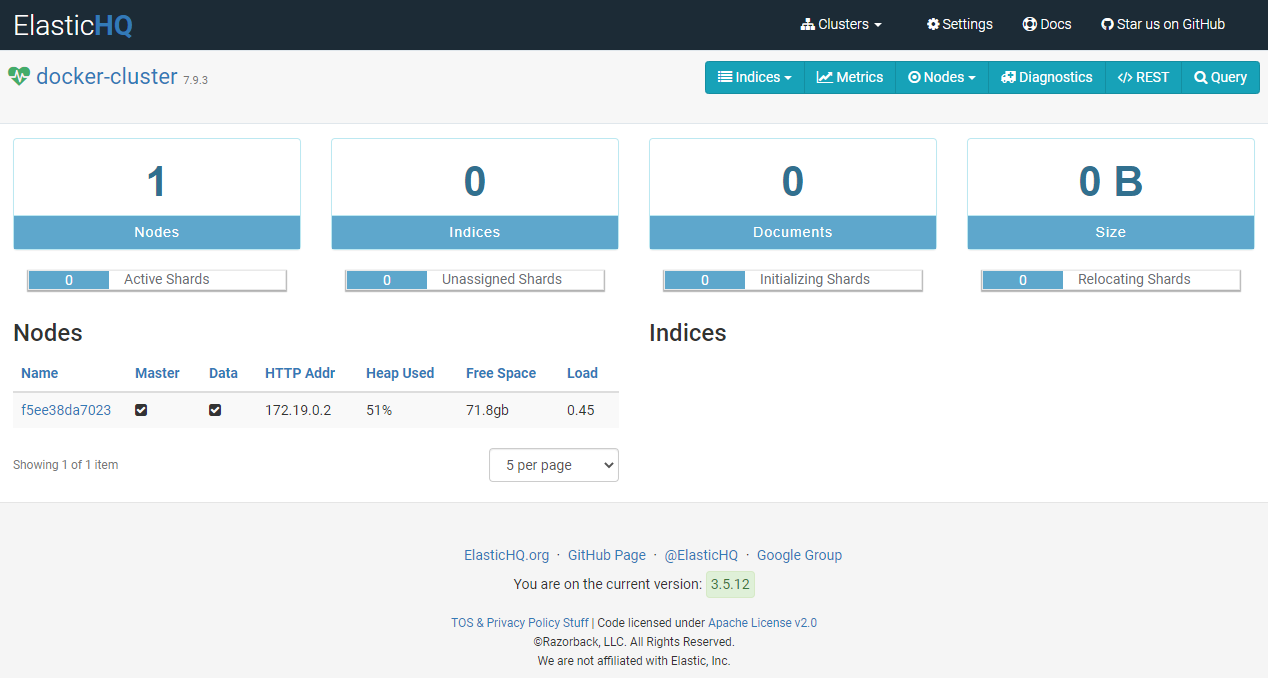Open TOS & Privacy Policy Stuff
Screen dimensions: 1268x678
coord(520,622)
